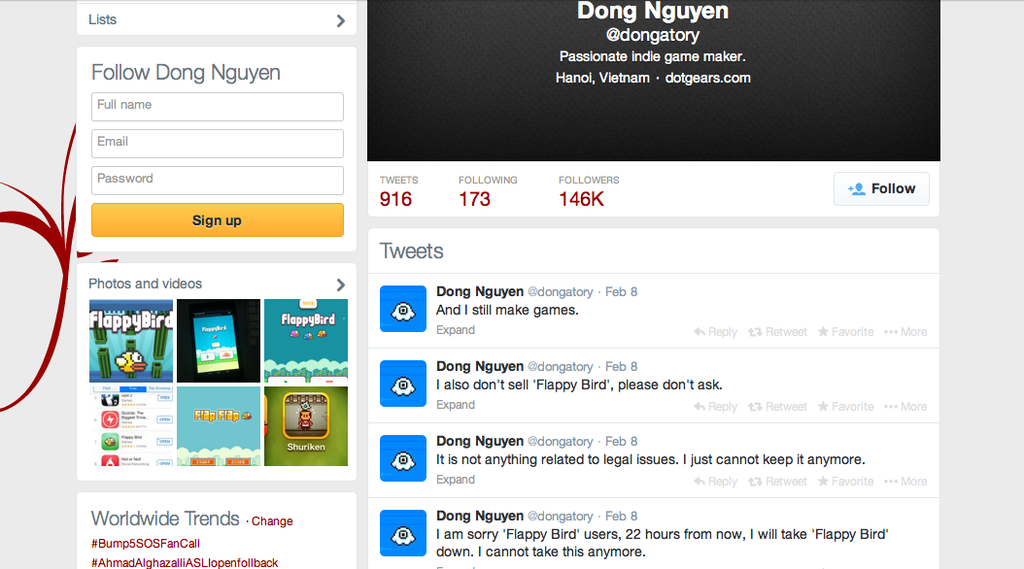This screenshot has height=569, width=1024.
Task: Click Change link beside Worldwide Trends
Action: pyautogui.click(x=272, y=521)
